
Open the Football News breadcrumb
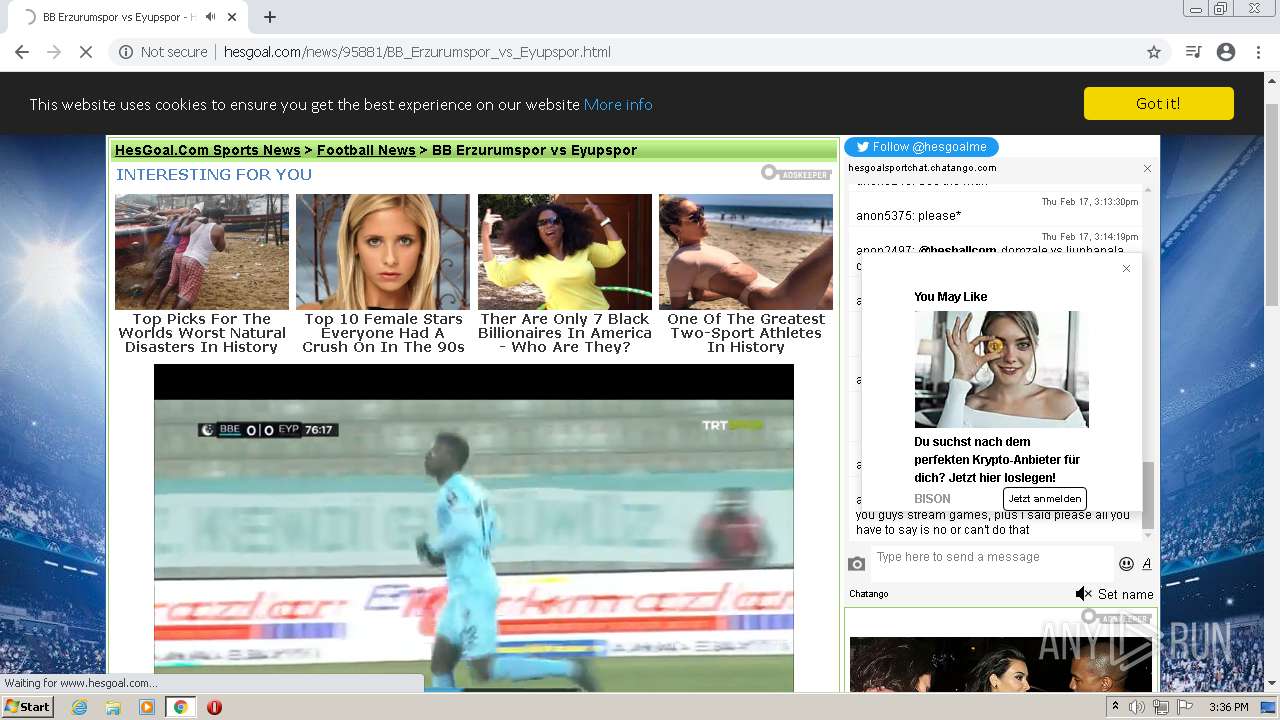pos(366,150)
